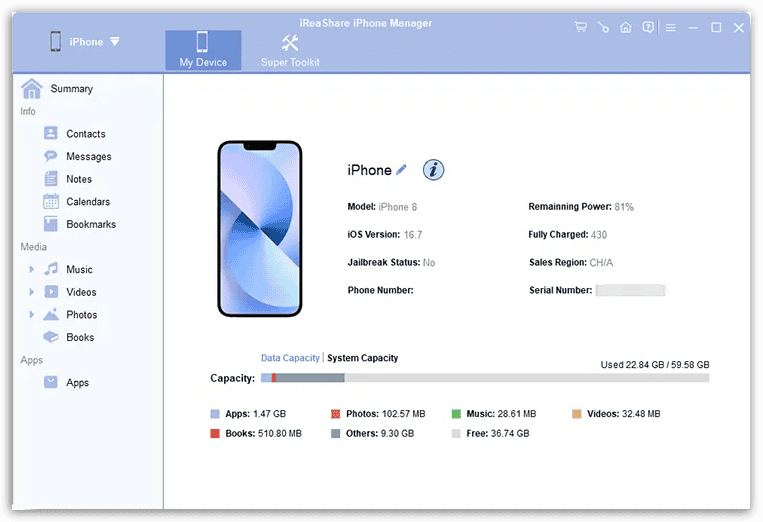Click the Free space legend swatch

tap(456, 433)
